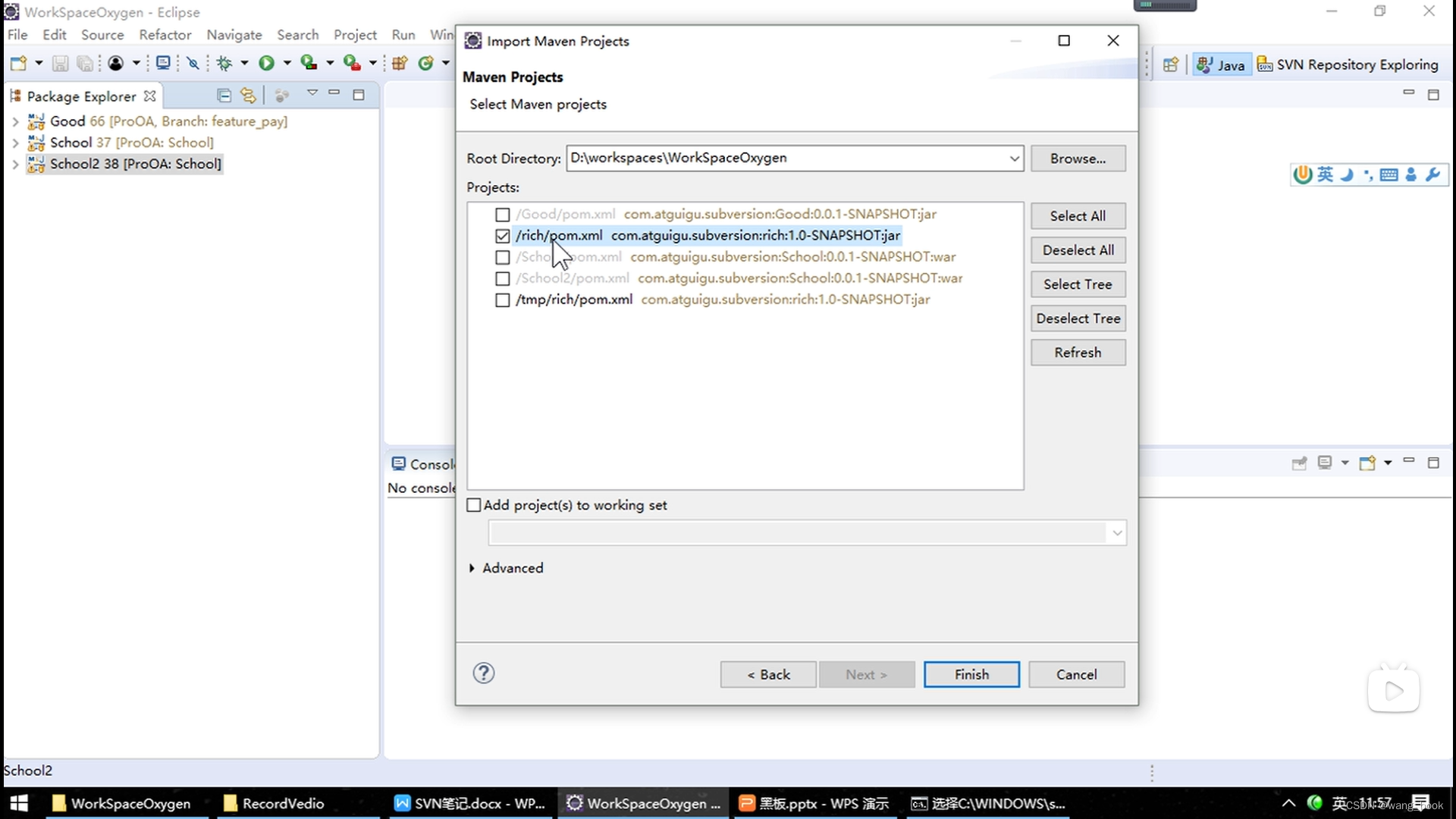Click the Deselect Tree button
The width and height of the screenshot is (1456, 819).
[1078, 318]
